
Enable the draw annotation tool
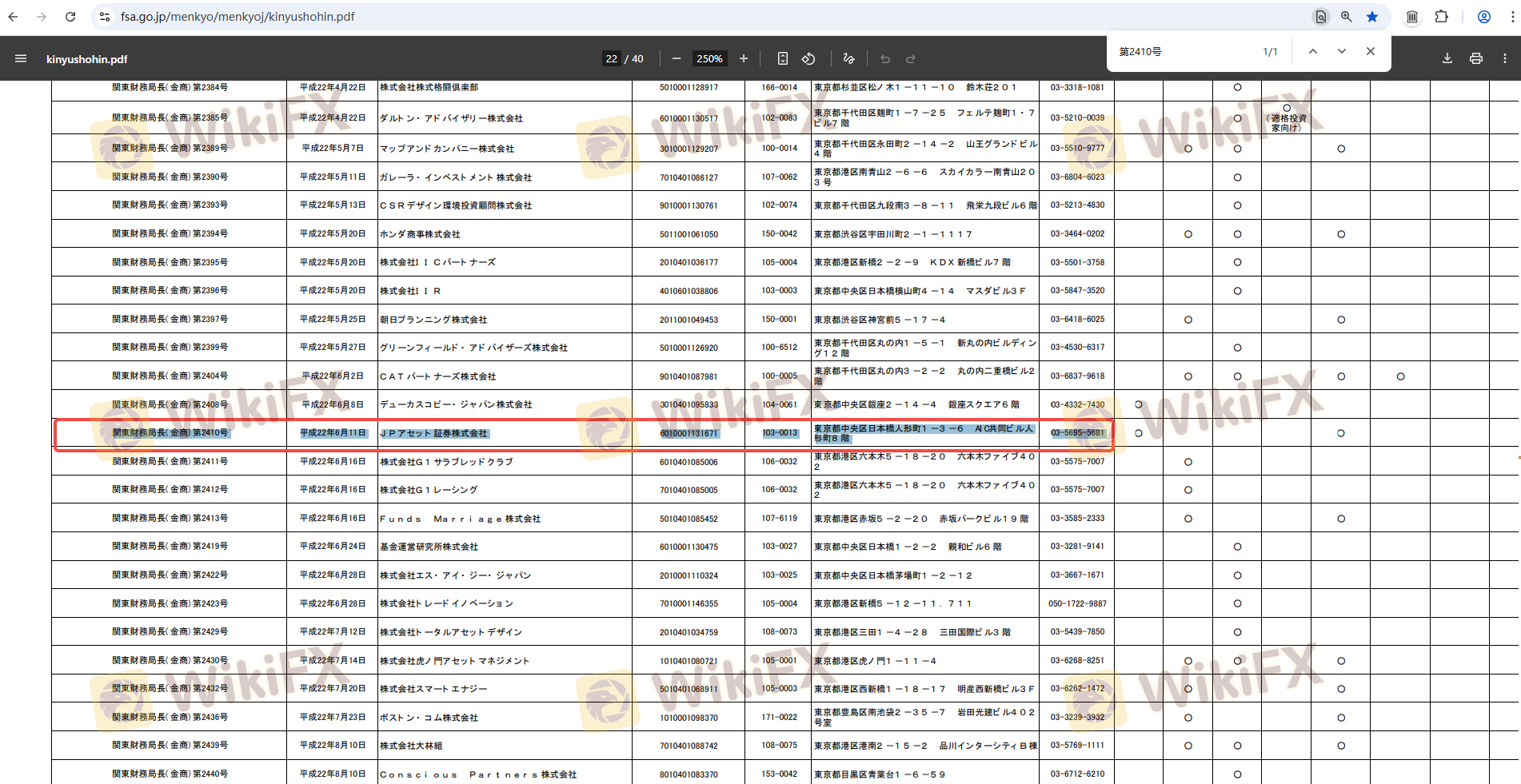[x=848, y=58]
